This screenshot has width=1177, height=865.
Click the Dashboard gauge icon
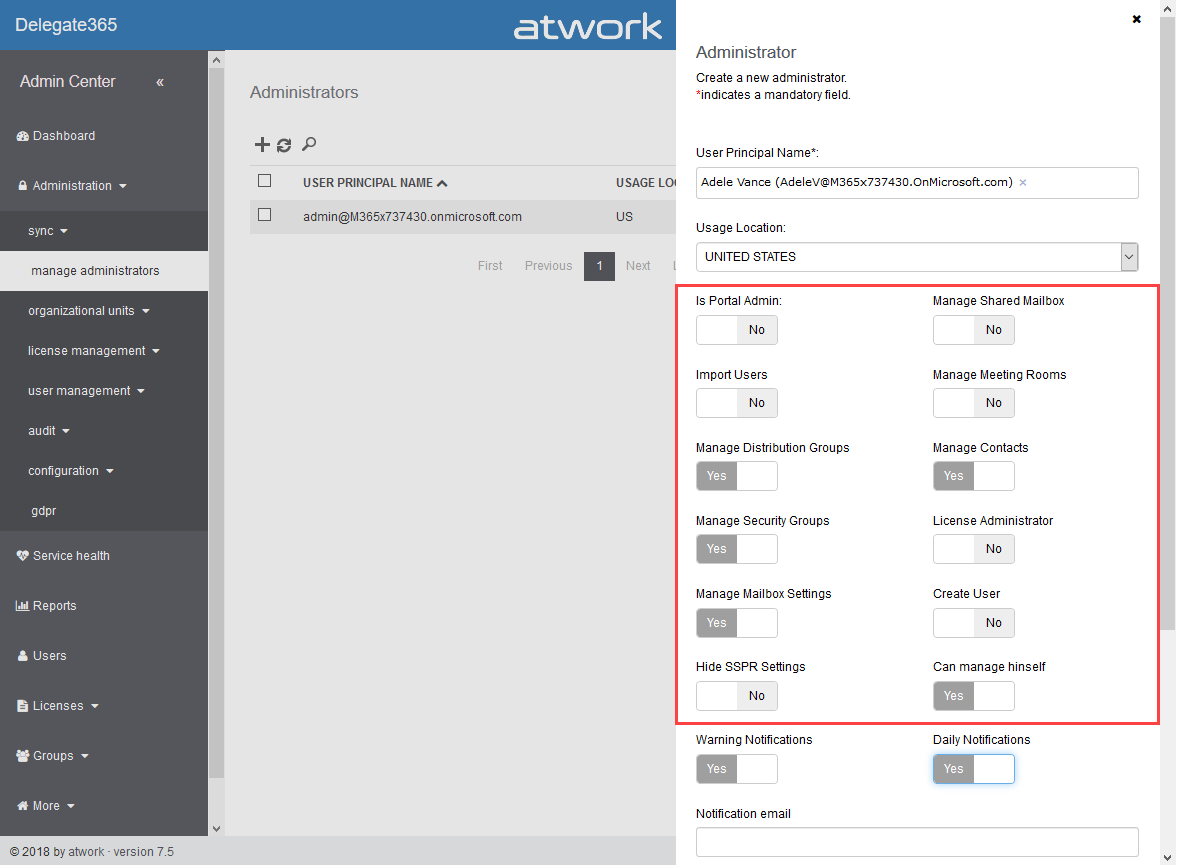click(23, 136)
